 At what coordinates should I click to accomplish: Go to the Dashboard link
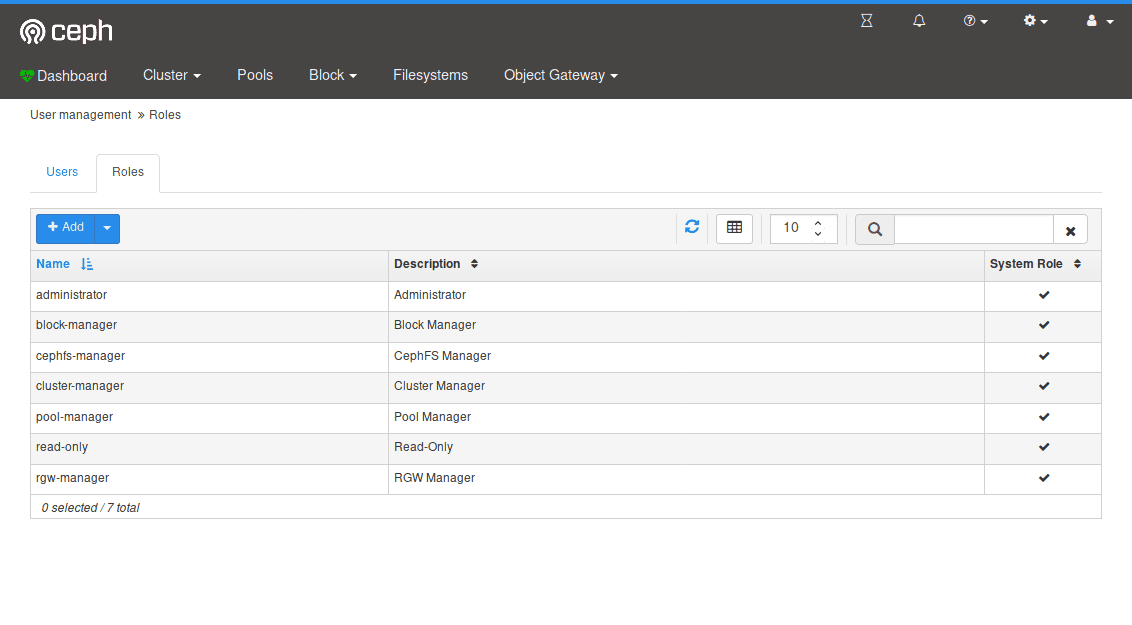pos(64,75)
